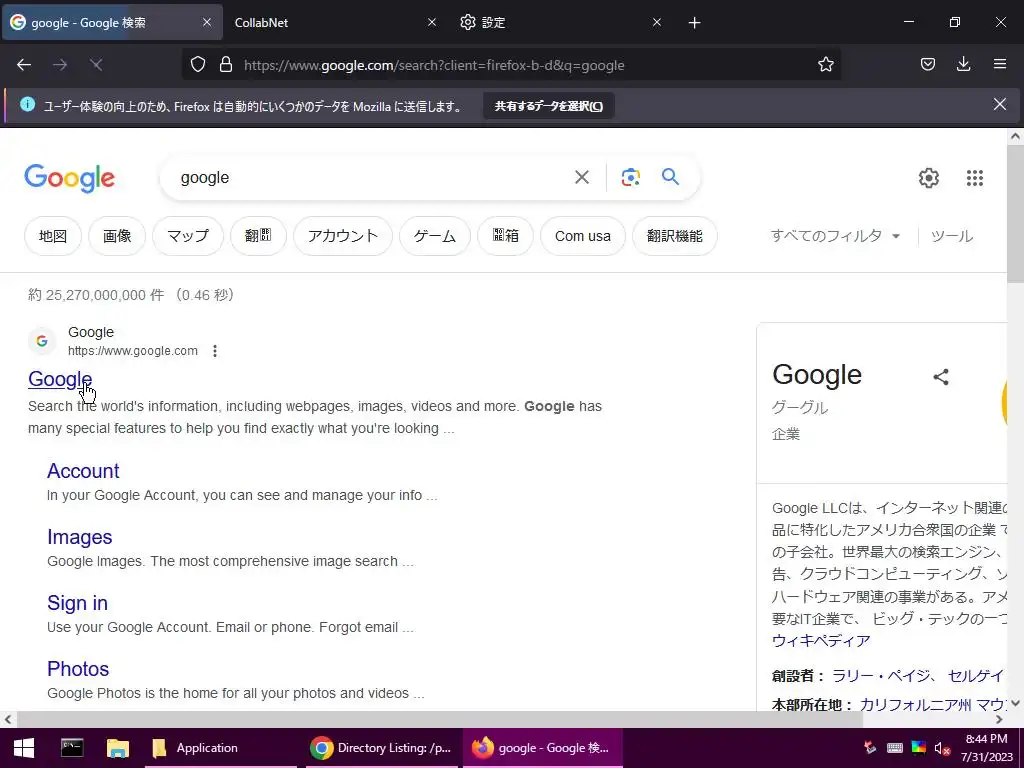Viewport: 1024px width, 768px height.
Task: Open a new tab with plus button
Action: pos(694,23)
